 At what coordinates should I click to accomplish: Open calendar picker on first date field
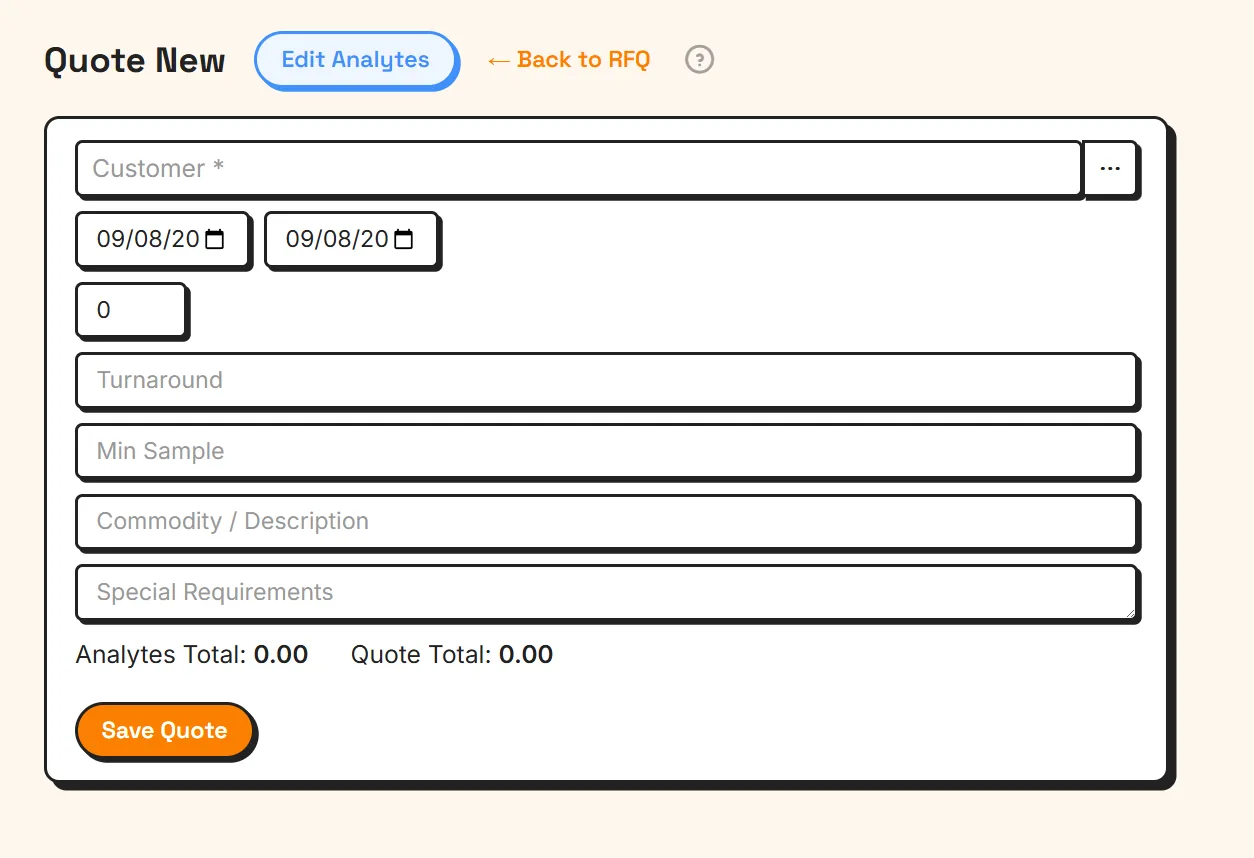[x=214, y=239]
